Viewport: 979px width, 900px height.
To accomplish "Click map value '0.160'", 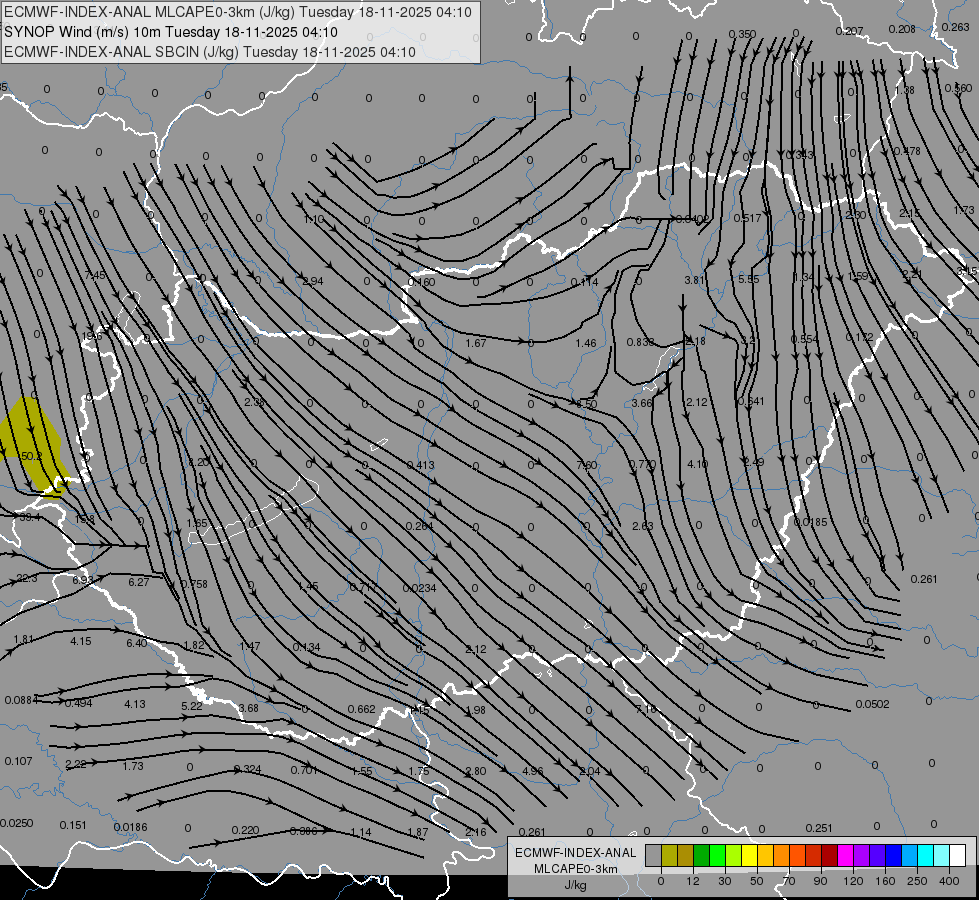I will click(x=421, y=282).
